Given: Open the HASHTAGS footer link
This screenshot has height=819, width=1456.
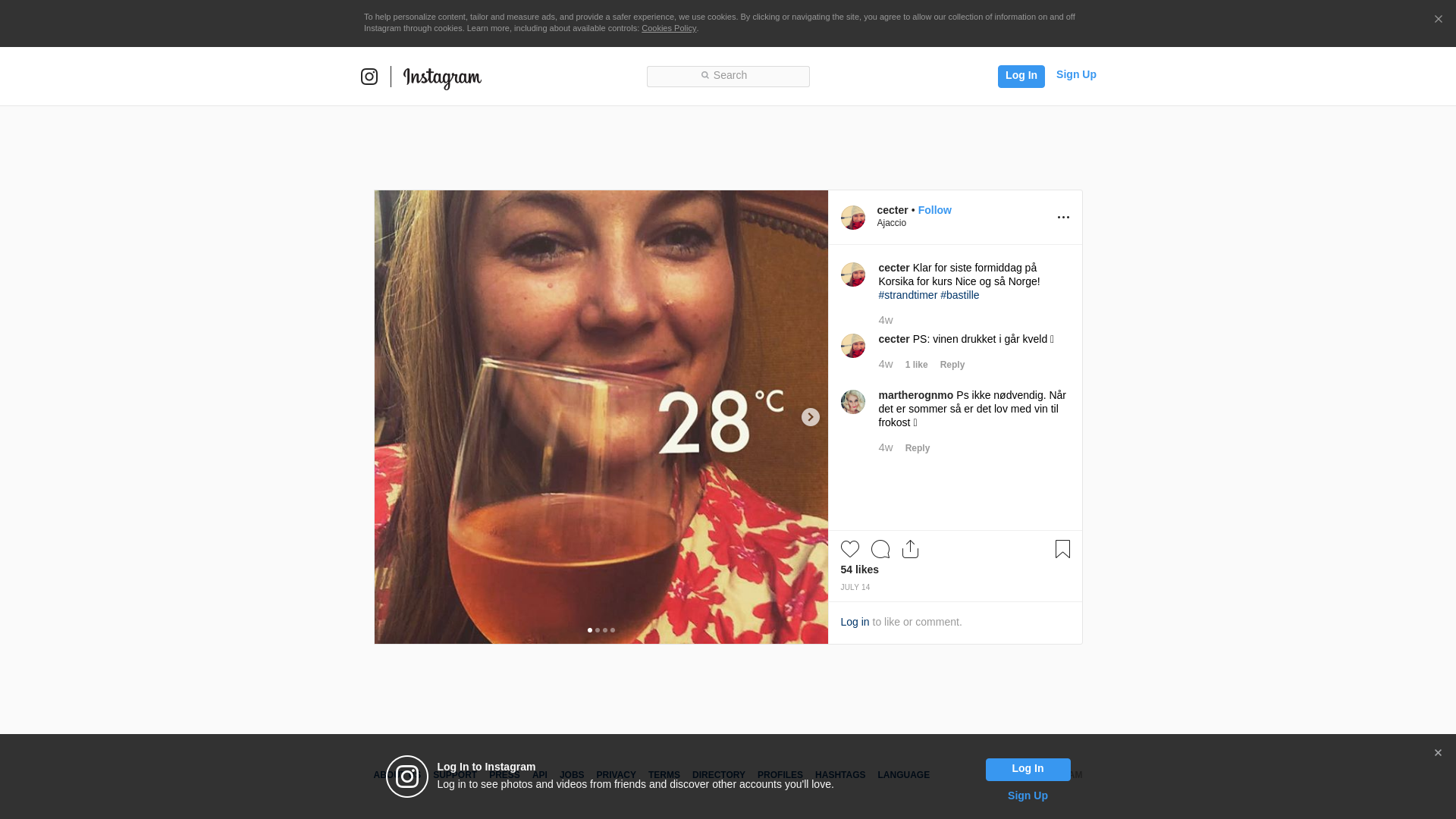Looking at the screenshot, I should 840,775.
